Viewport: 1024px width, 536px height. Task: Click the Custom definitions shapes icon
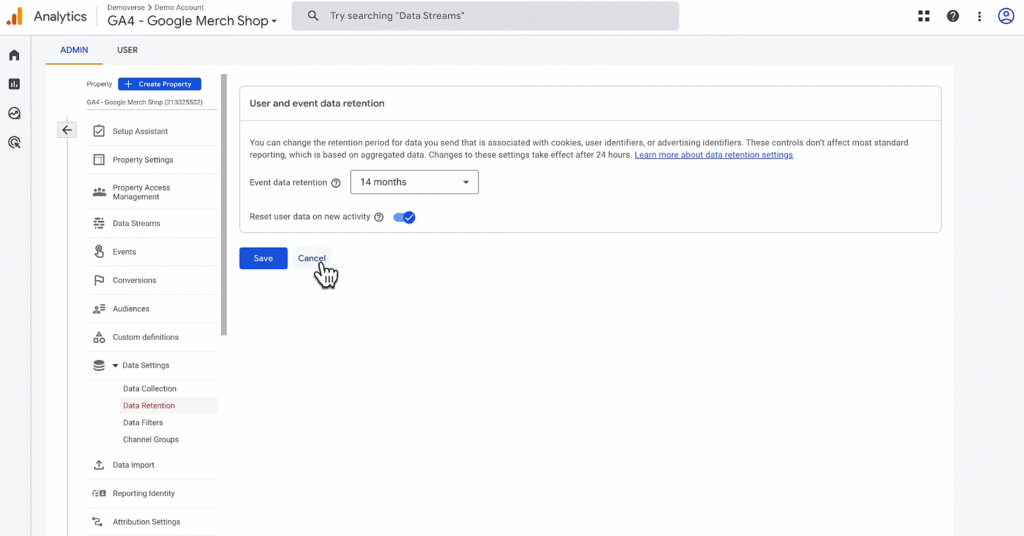click(99, 337)
